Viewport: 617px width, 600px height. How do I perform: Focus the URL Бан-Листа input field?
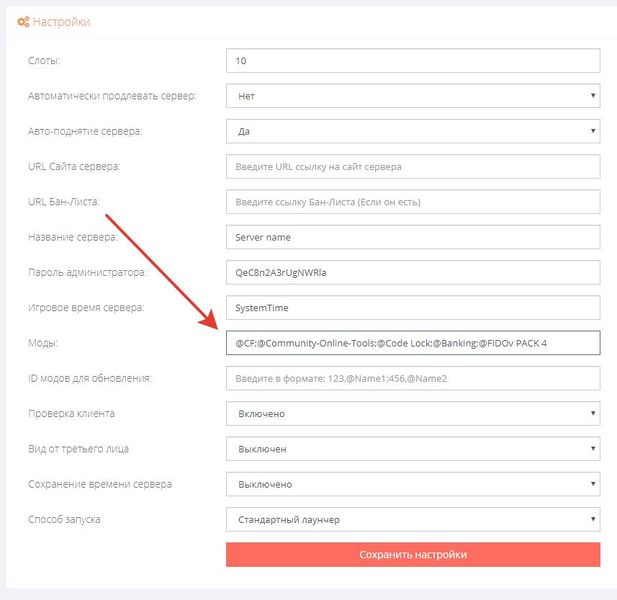coord(413,202)
